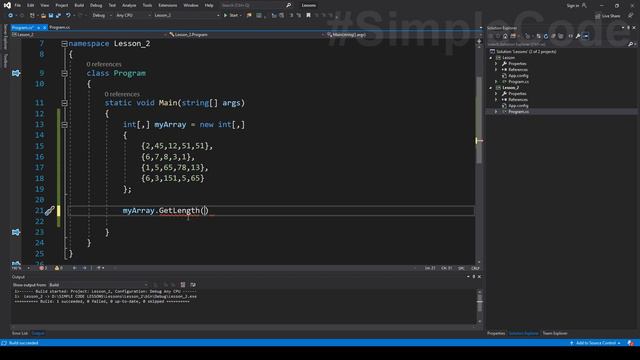
Task: Toggle auto hide pin on Solution Explorer
Action: (x=628, y=28)
